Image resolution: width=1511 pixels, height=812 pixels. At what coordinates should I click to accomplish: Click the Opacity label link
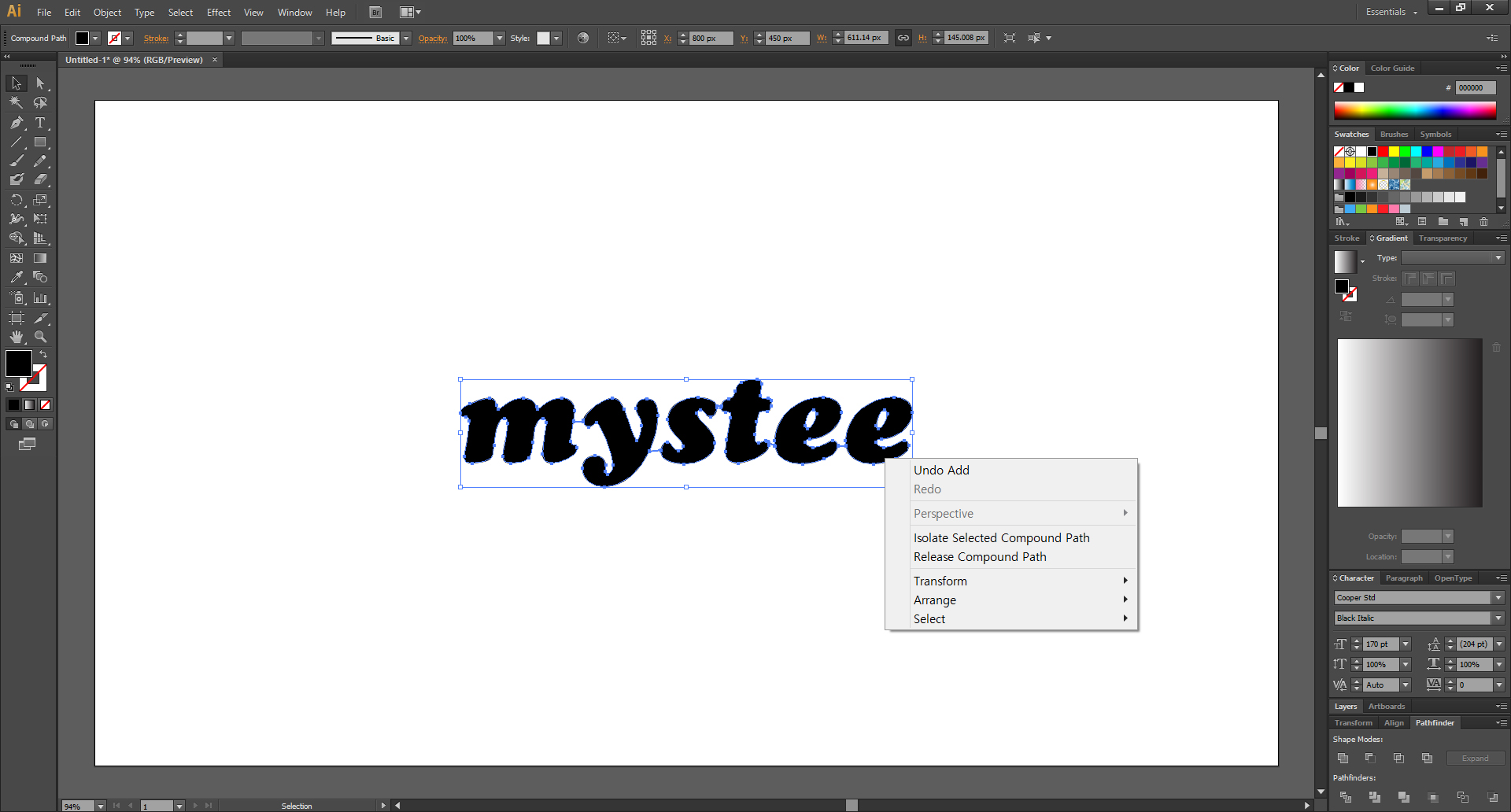tap(433, 38)
